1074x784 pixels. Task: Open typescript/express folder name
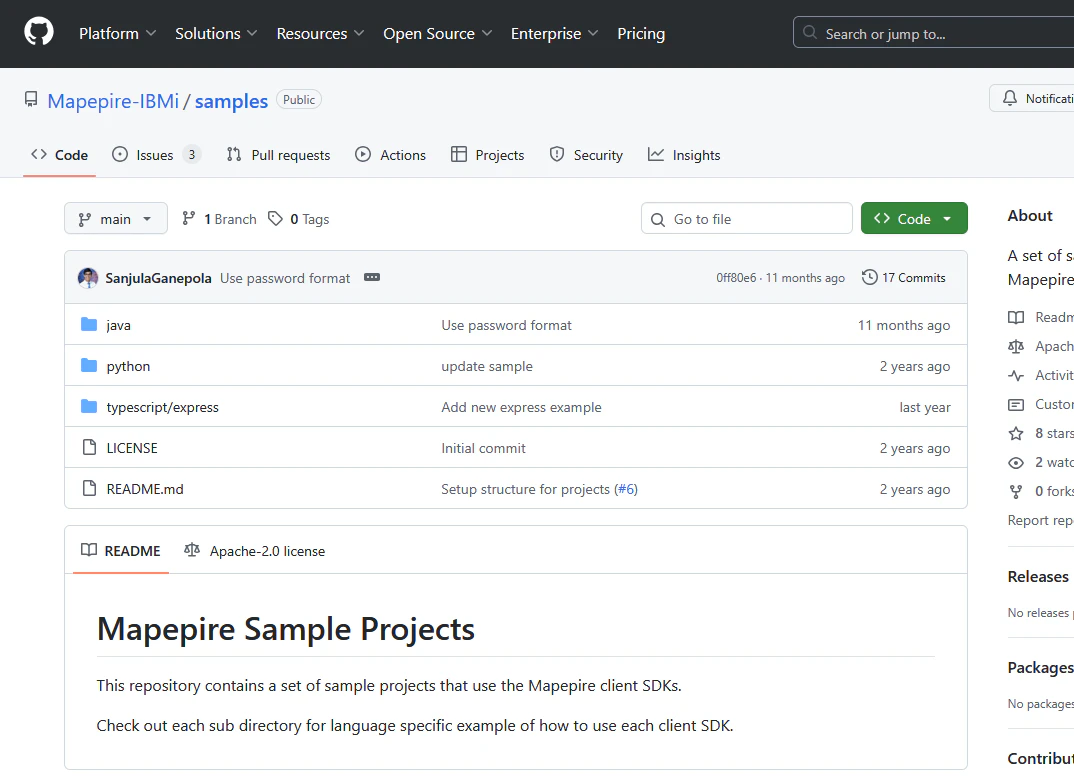(x=162, y=407)
